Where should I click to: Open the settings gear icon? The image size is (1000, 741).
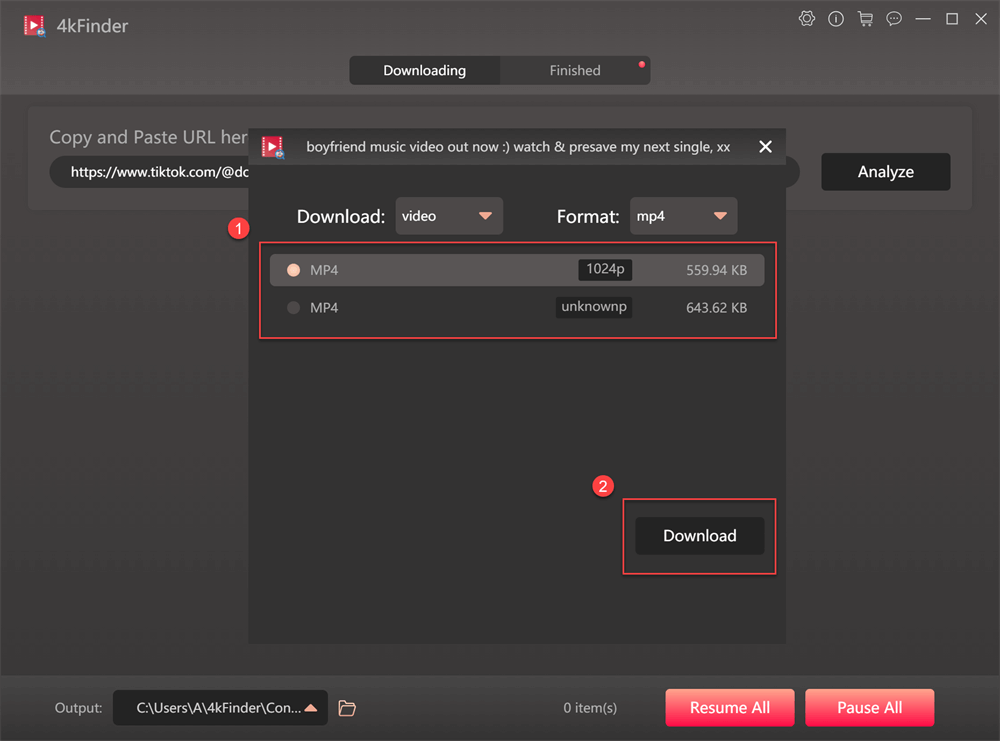807,18
